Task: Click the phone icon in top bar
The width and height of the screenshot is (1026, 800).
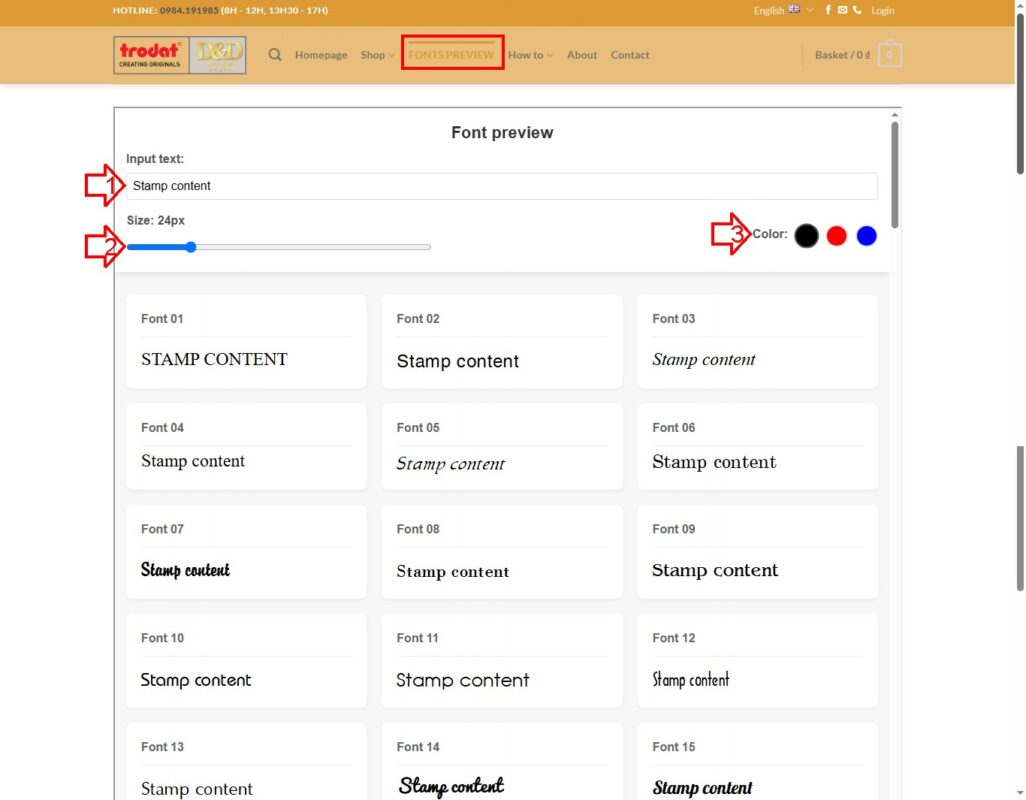Action: click(857, 10)
